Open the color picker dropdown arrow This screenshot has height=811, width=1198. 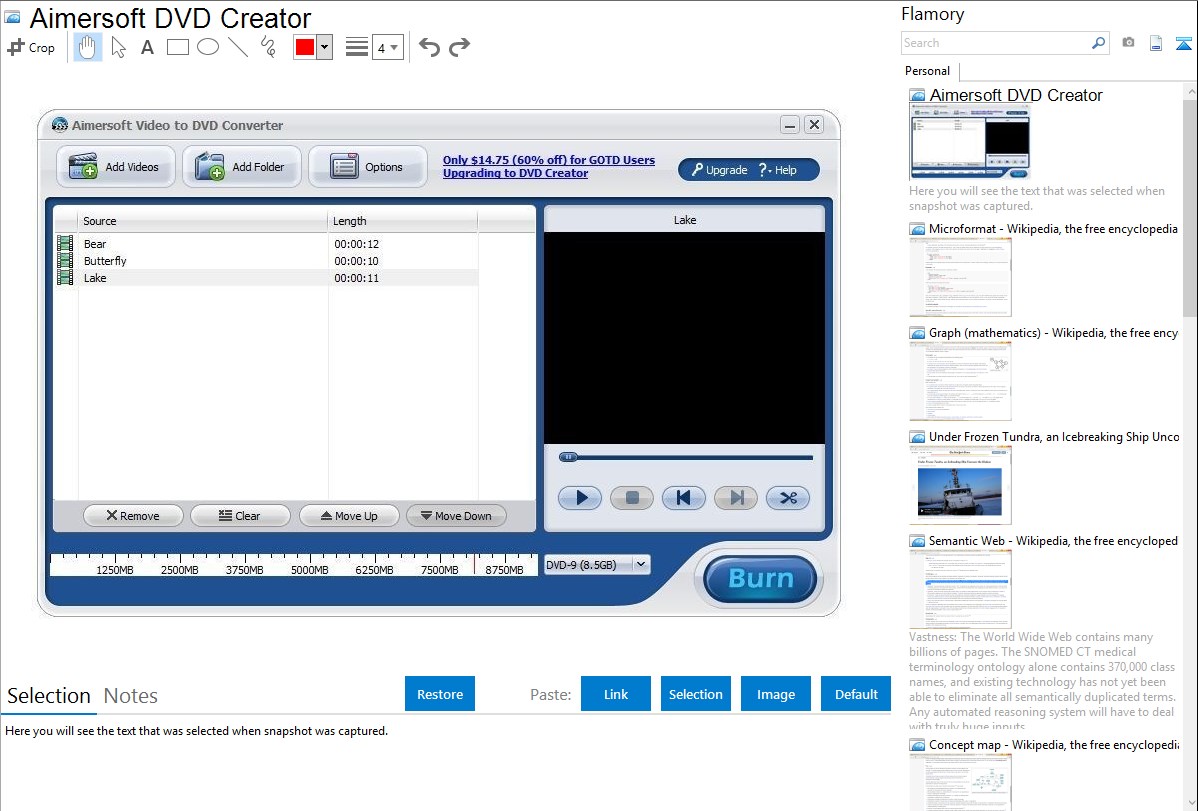324,47
